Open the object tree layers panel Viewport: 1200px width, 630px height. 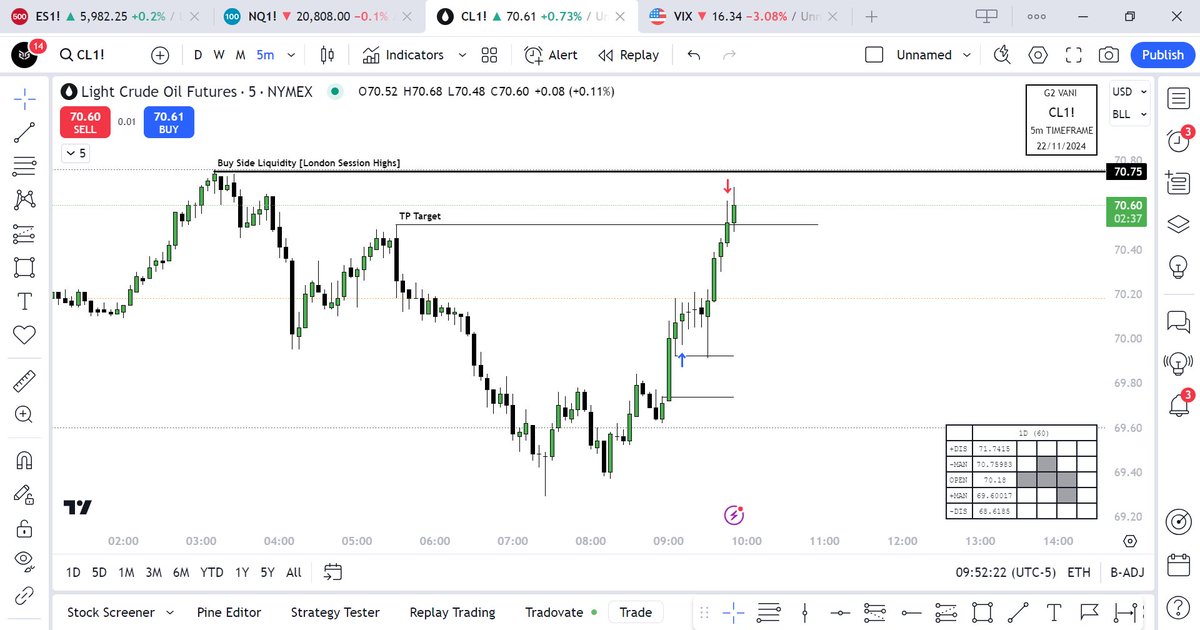tap(1178, 224)
